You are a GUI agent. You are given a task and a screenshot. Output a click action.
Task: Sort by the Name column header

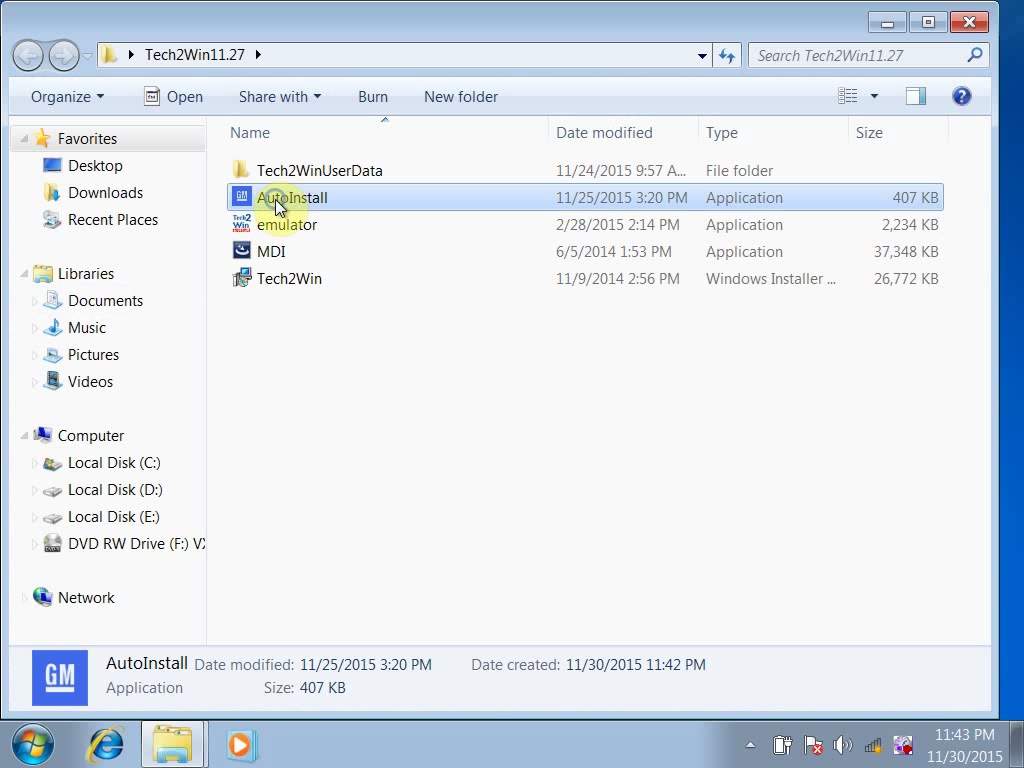387,133
